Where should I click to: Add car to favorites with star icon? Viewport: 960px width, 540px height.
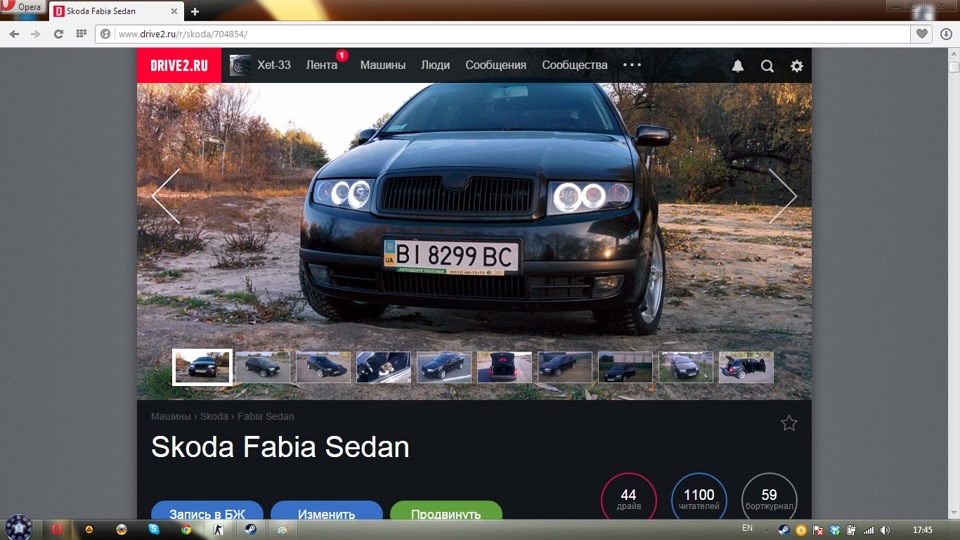(789, 423)
